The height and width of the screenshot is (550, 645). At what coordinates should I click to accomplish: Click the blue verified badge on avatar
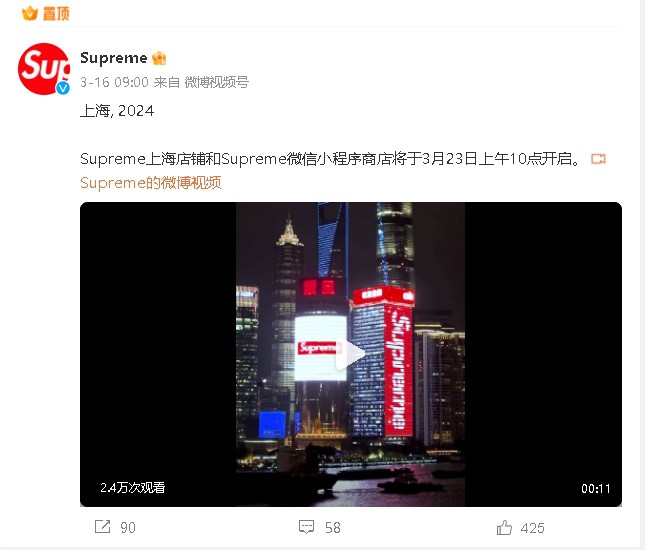63,88
